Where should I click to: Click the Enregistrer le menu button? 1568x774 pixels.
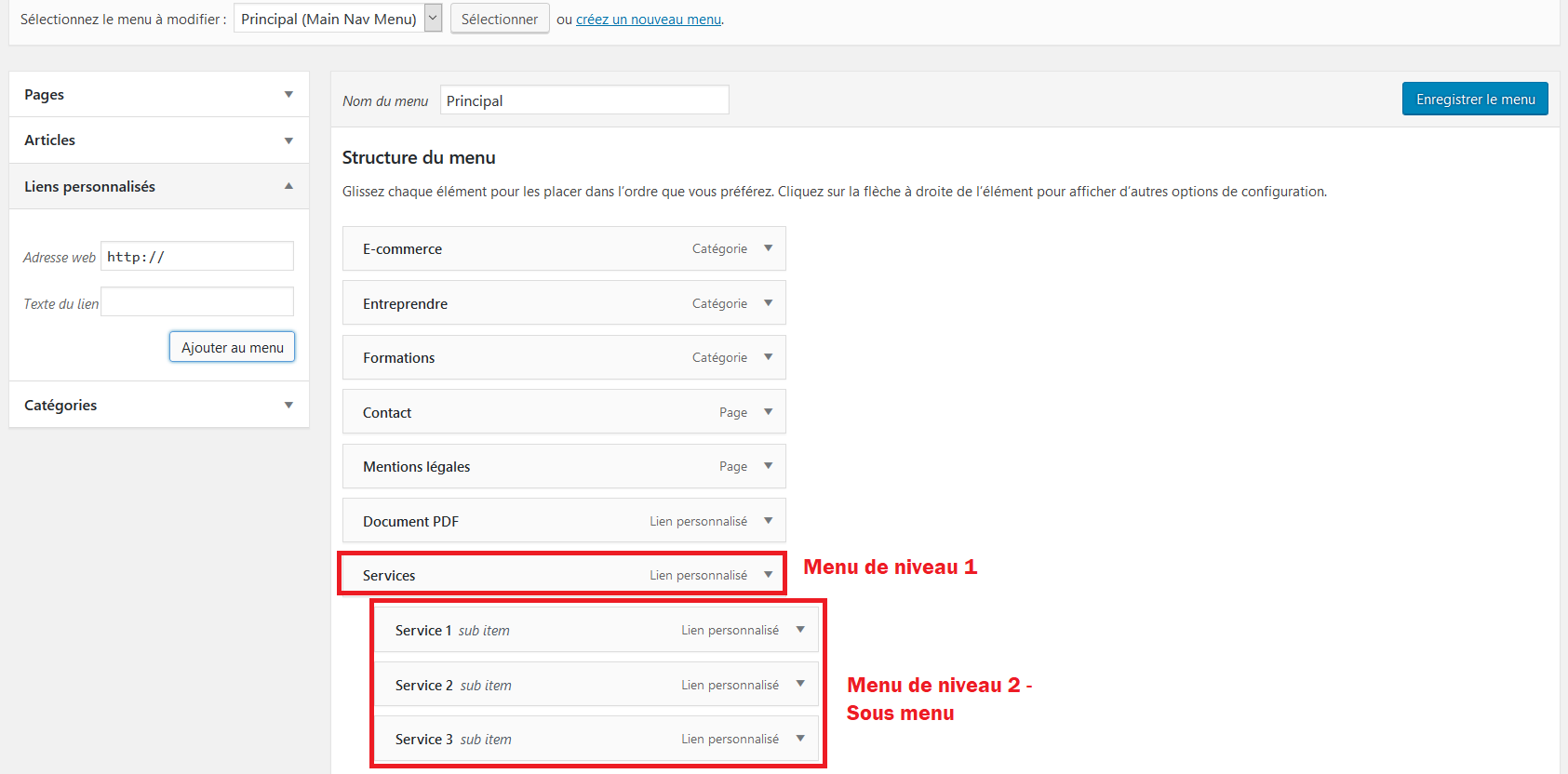(x=1475, y=99)
